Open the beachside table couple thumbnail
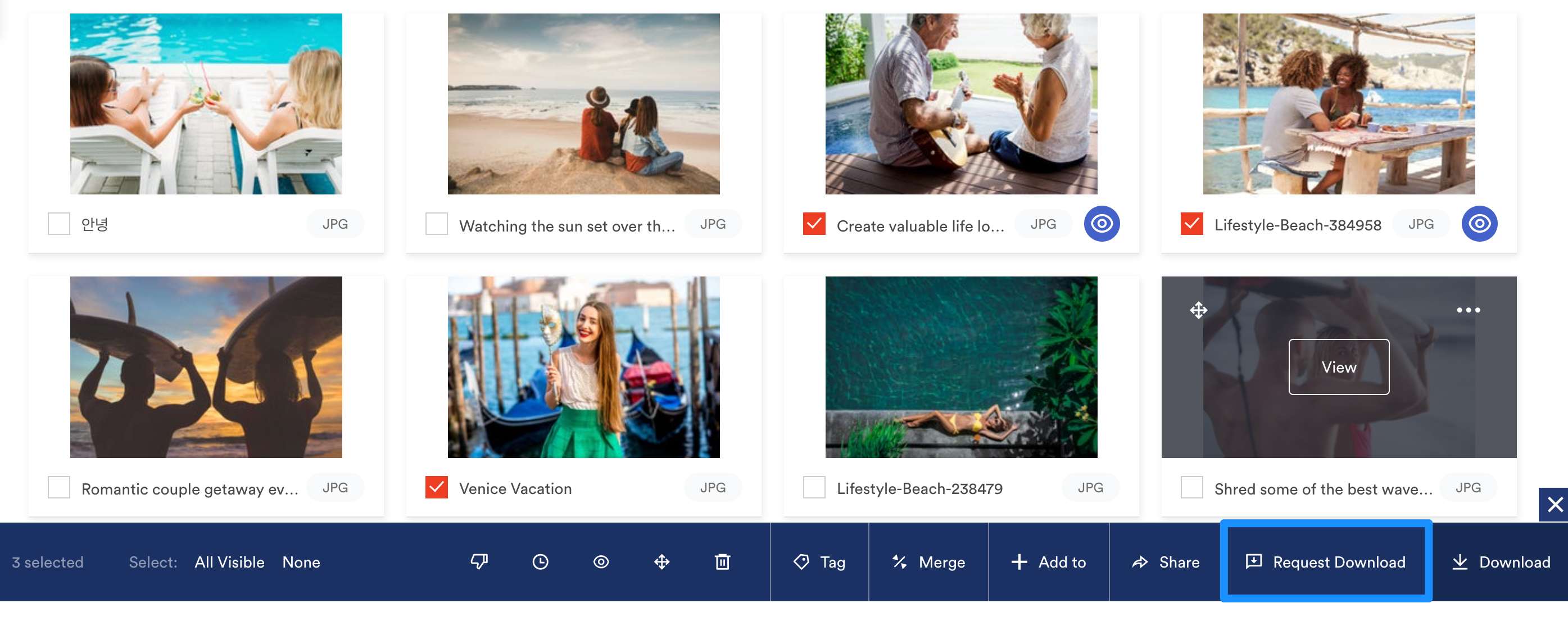 1339,104
